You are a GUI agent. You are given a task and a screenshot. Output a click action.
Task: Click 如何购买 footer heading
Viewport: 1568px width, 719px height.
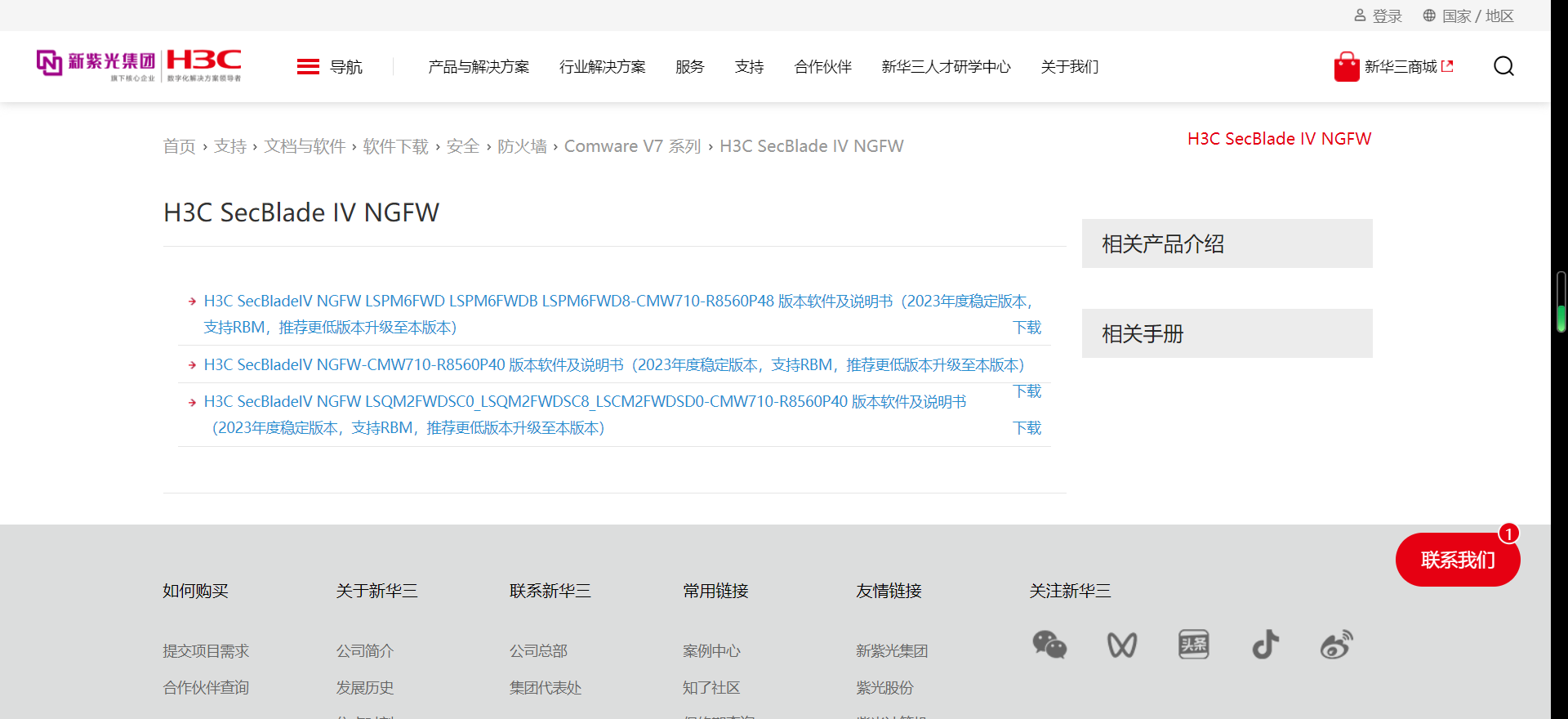(x=195, y=591)
